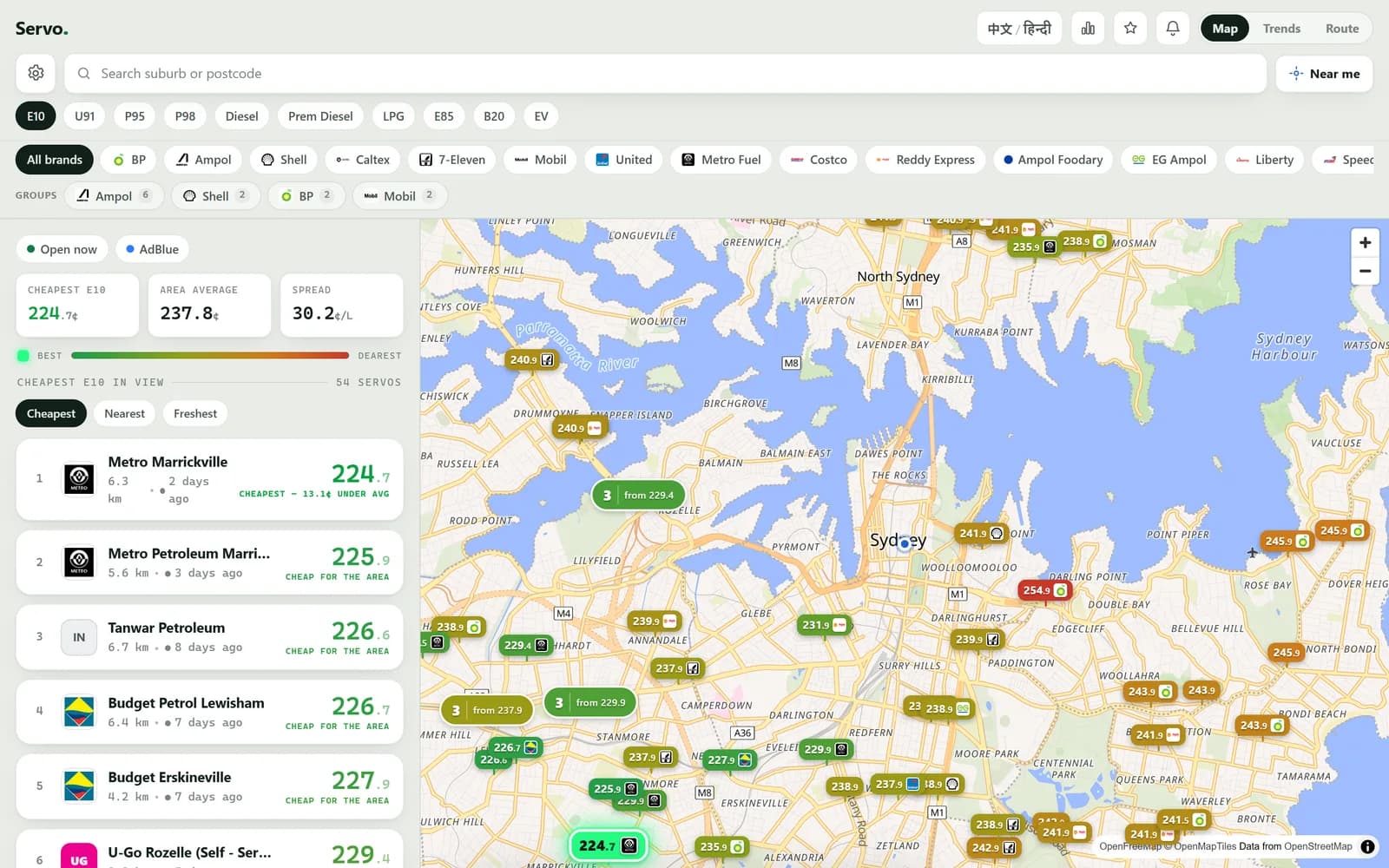Screen dimensions: 1389x868
Task: Filter by EG Ampol brand chip
Action: tap(1169, 160)
